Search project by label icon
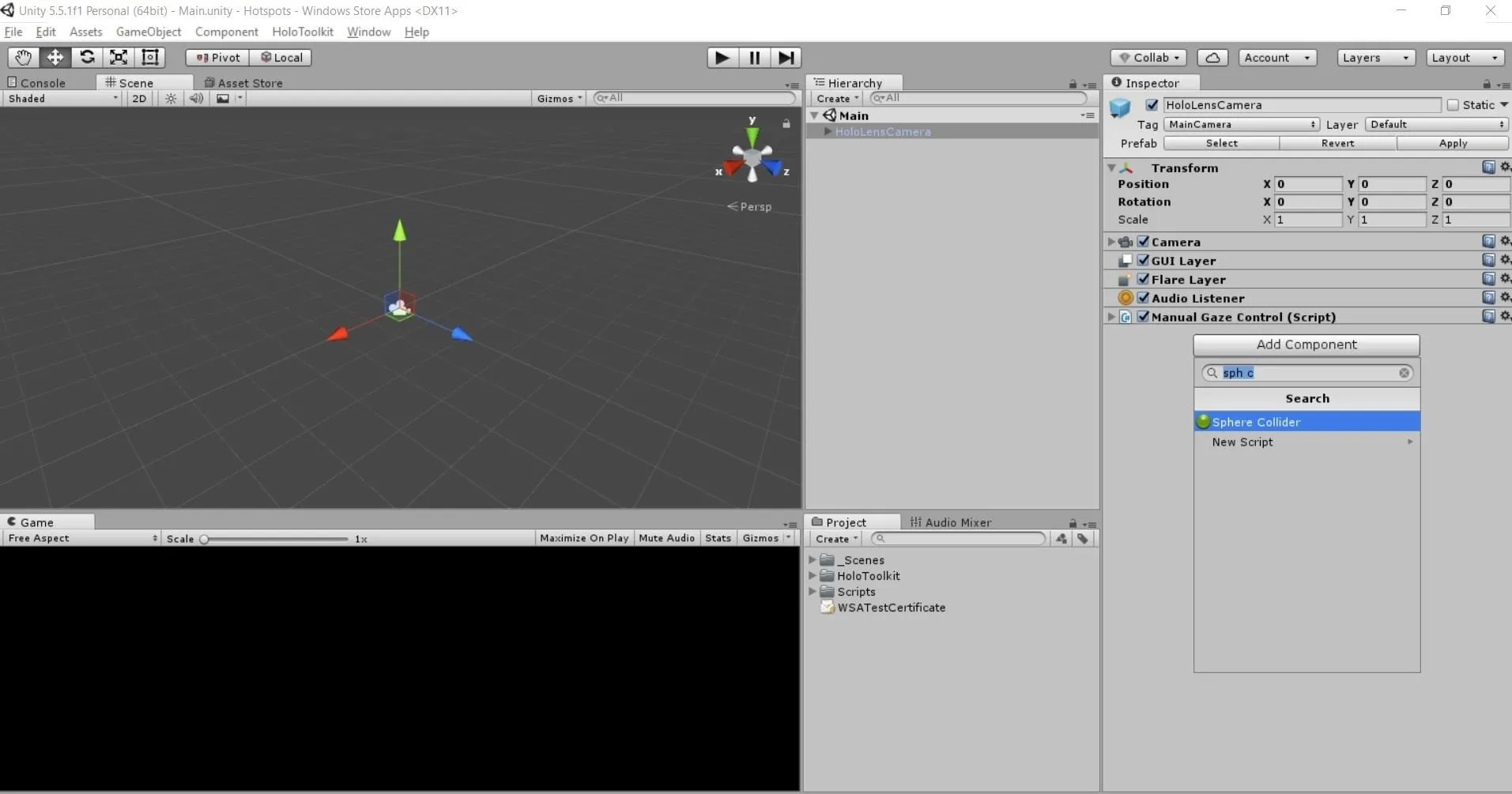 tap(1083, 539)
